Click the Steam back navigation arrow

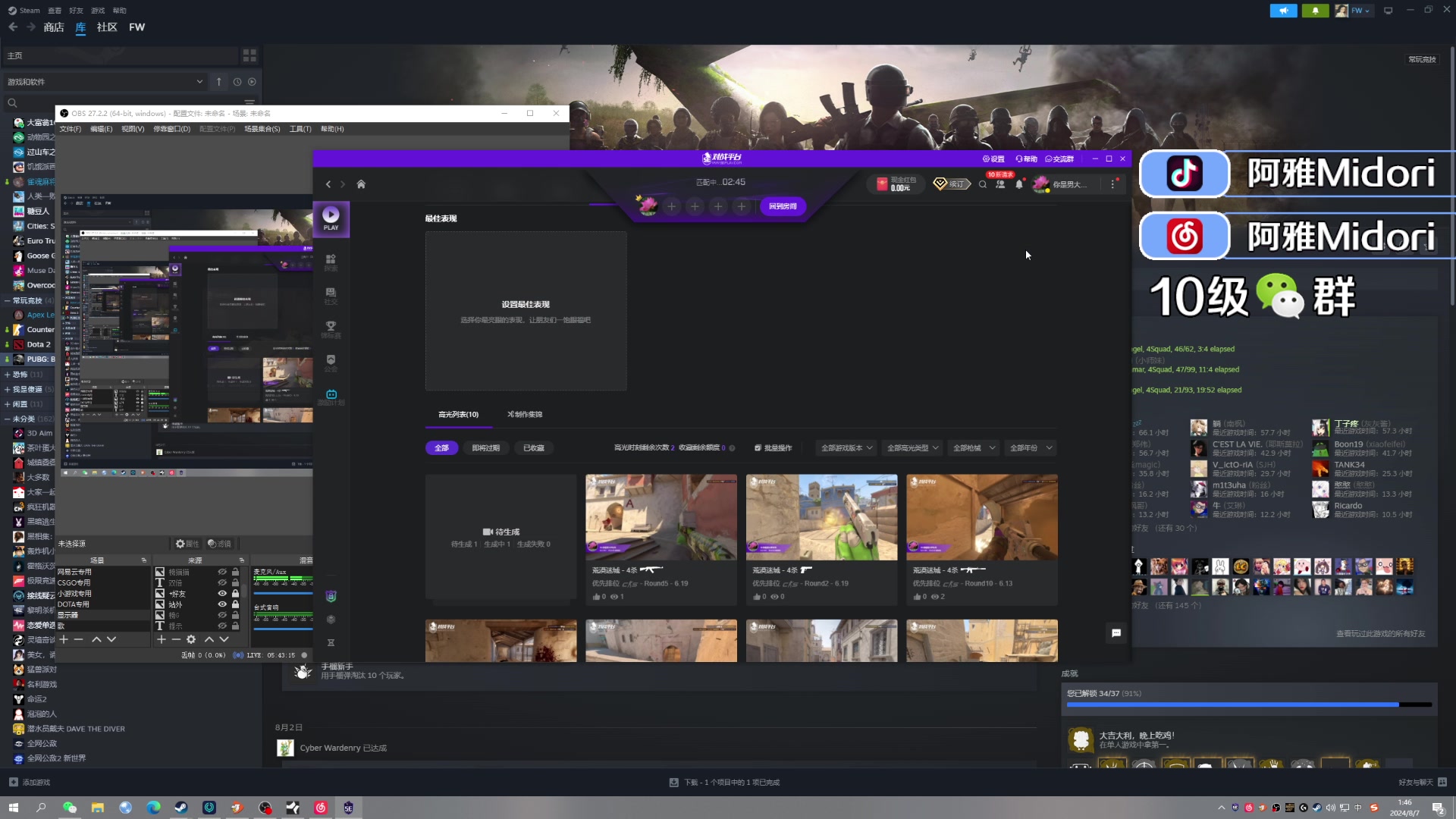click(13, 27)
